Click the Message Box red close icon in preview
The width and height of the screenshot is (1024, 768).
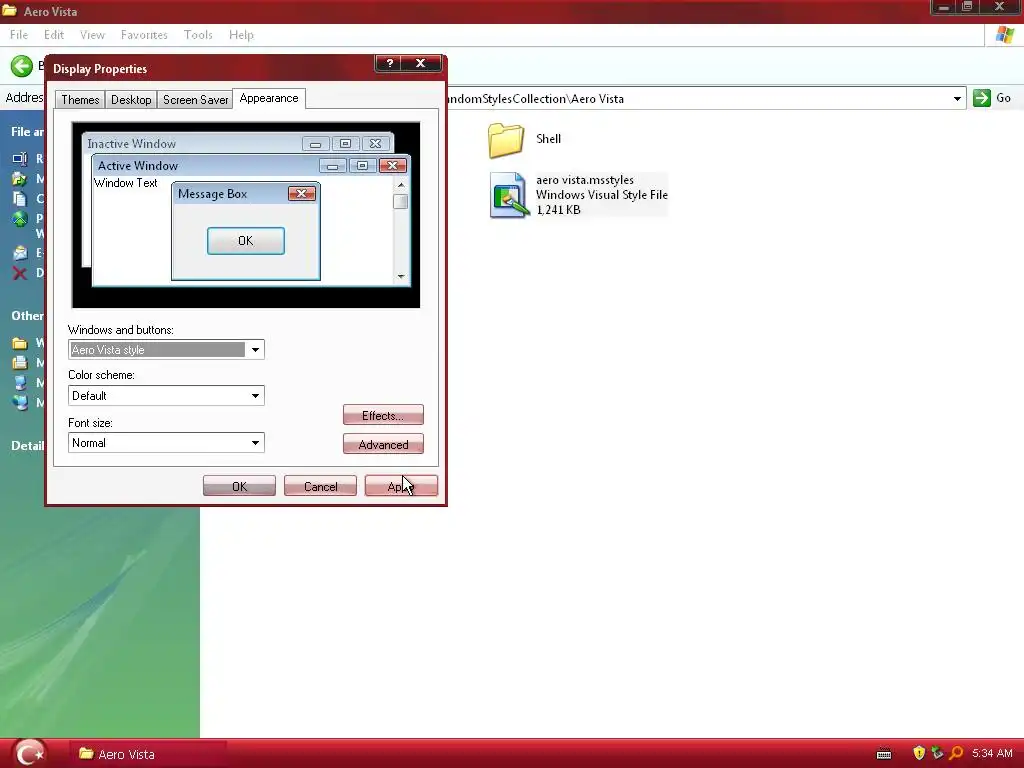click(x=302, y=193)
